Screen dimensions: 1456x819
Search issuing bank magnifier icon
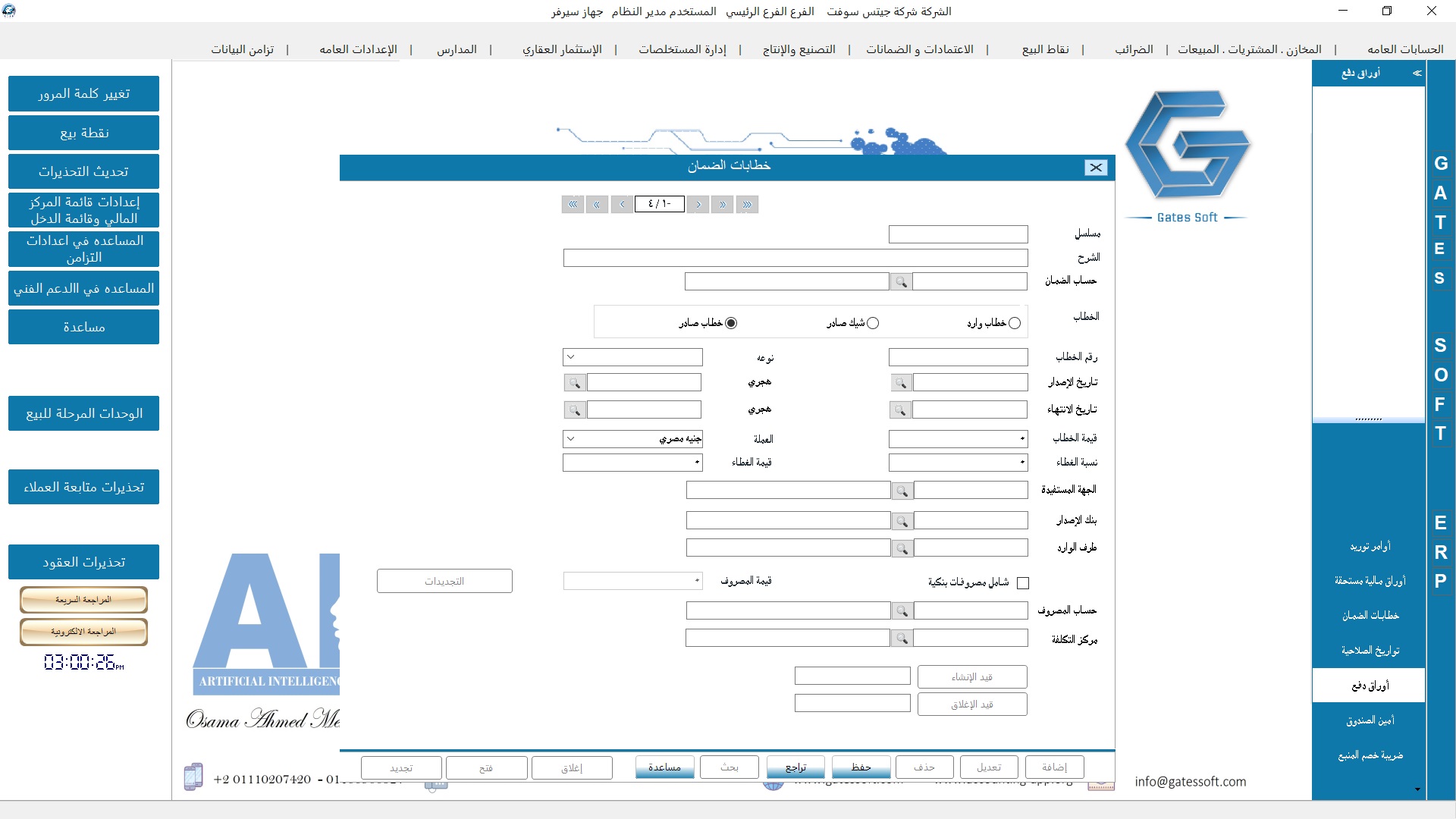tap(902, 521)
